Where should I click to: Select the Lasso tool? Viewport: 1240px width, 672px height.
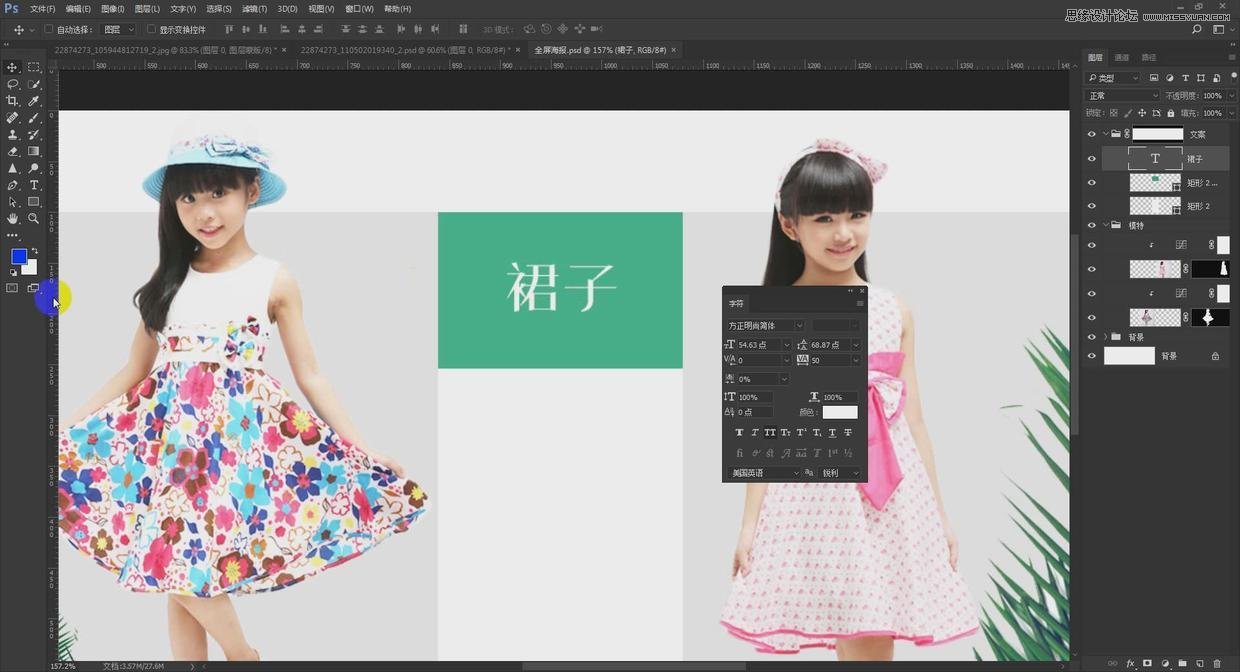click(13, 84)
